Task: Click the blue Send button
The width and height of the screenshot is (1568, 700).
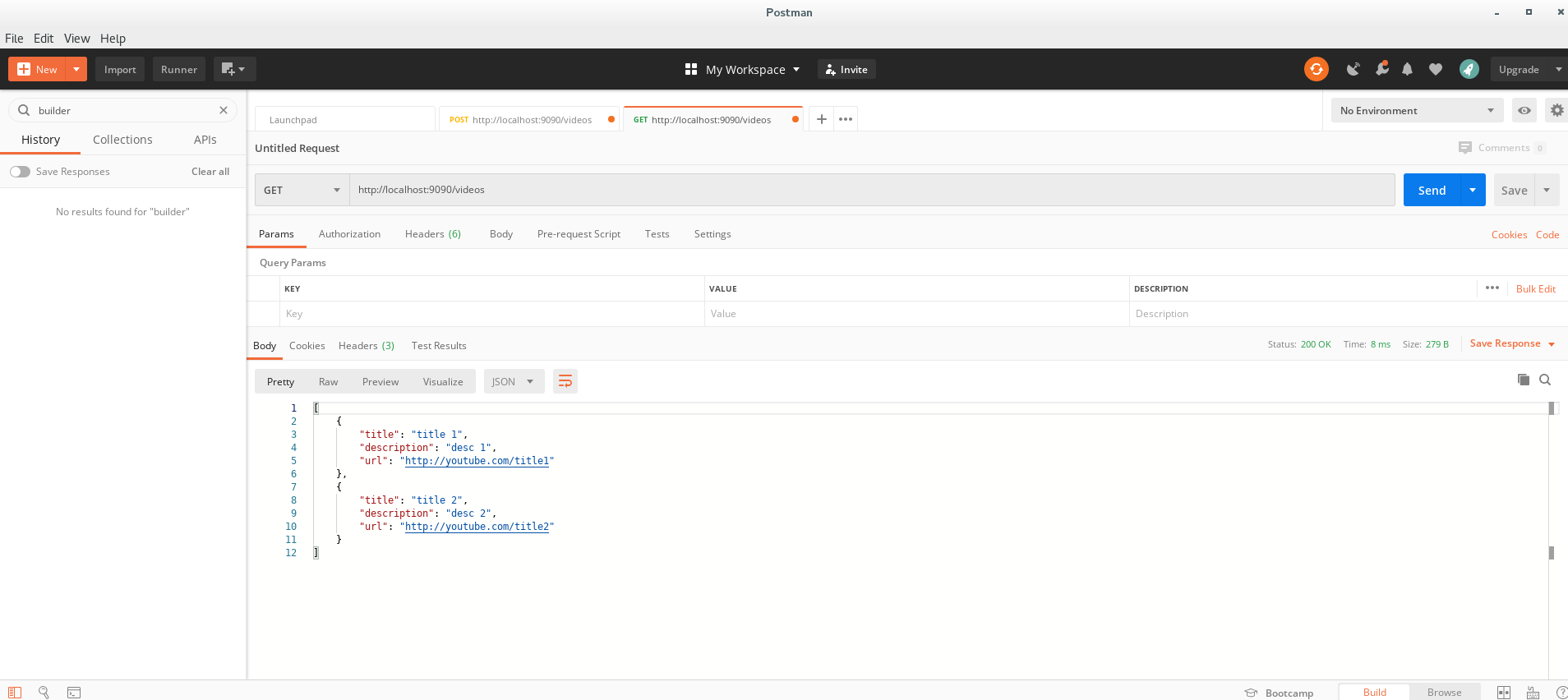Action: pos(1432,190)
